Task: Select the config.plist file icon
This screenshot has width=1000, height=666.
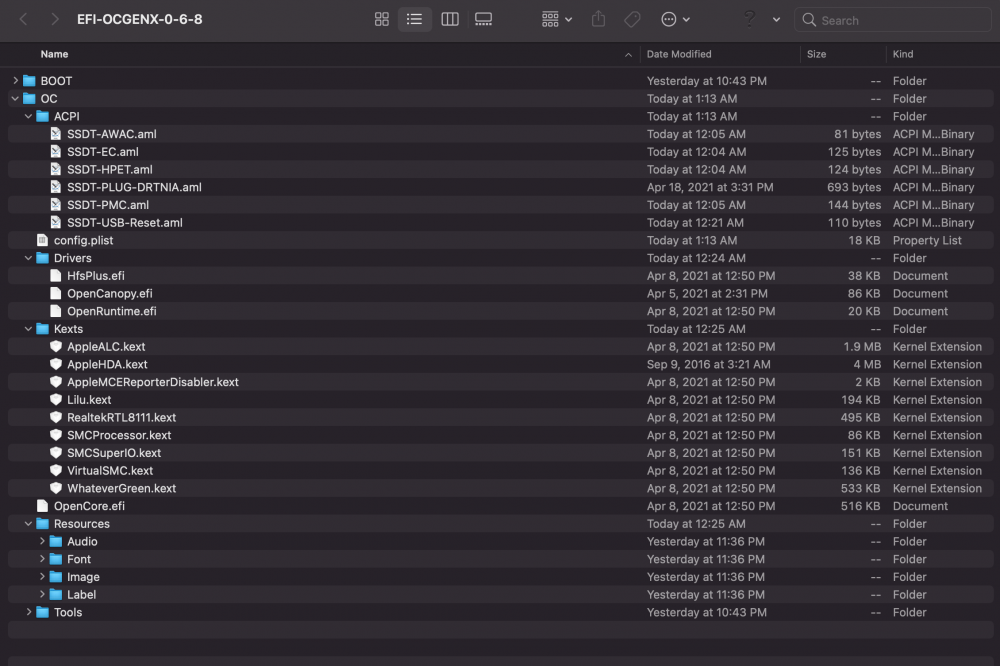Action: pyautogui.click(x=43, y=240)
